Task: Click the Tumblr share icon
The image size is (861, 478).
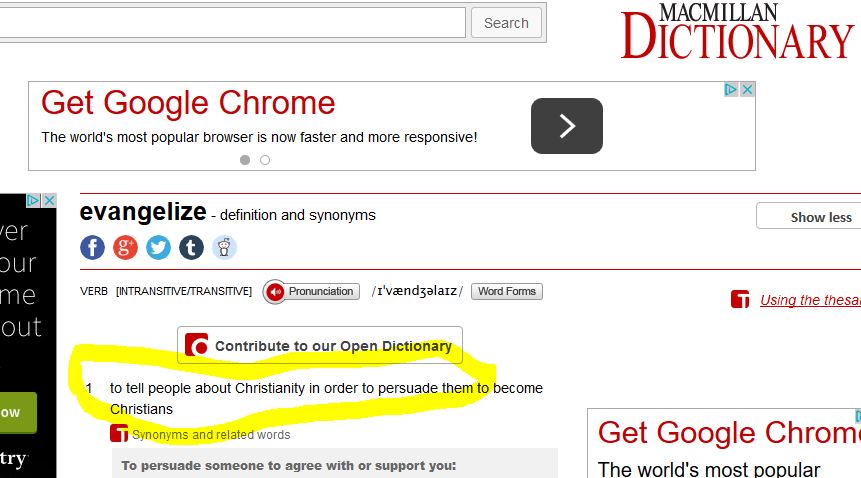Action: point(191,247)
